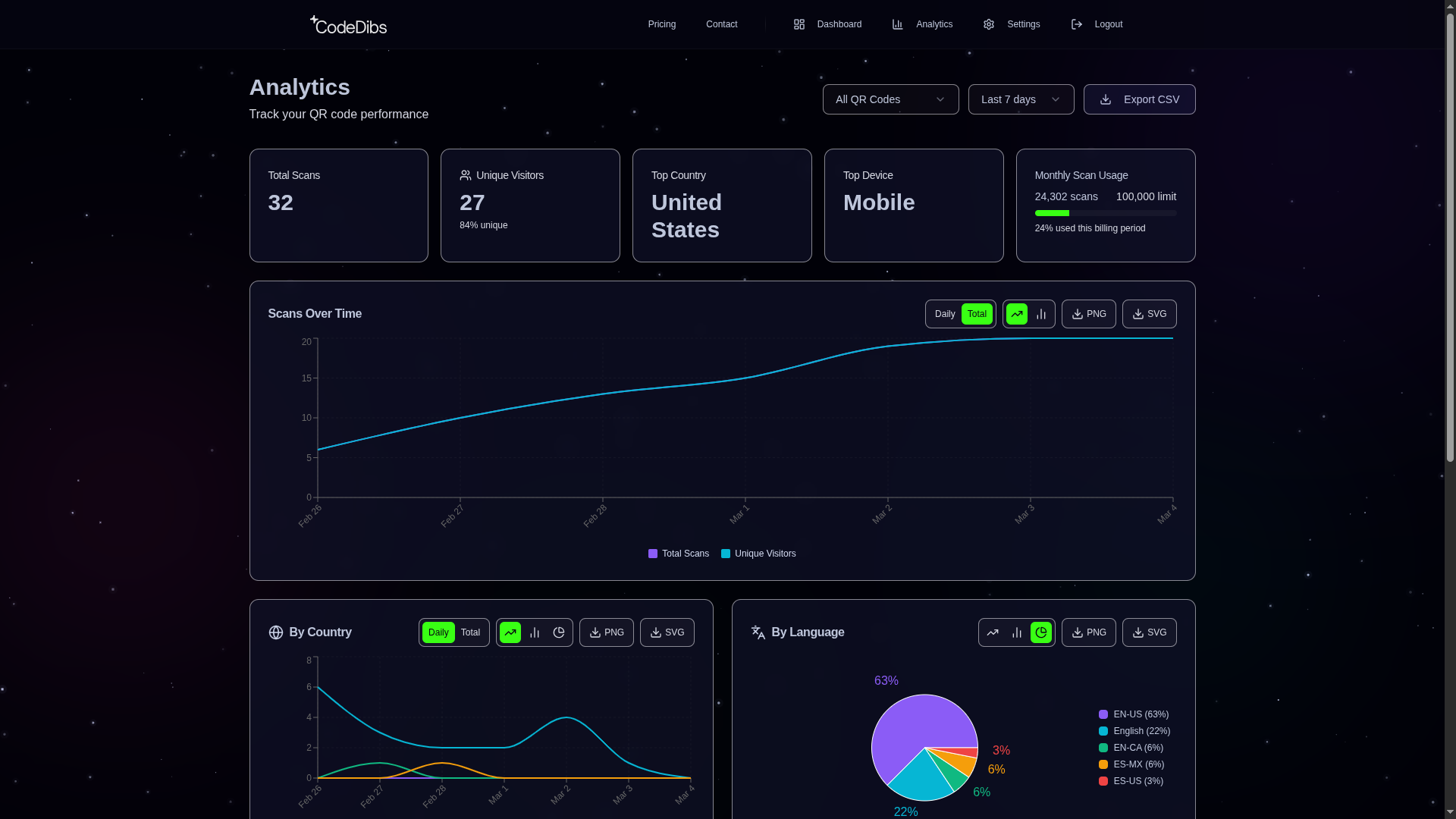Viewport: 1456px width, 819px height.
Task: Click the bar chart icon for By Language
Action: click(1016, 632)
